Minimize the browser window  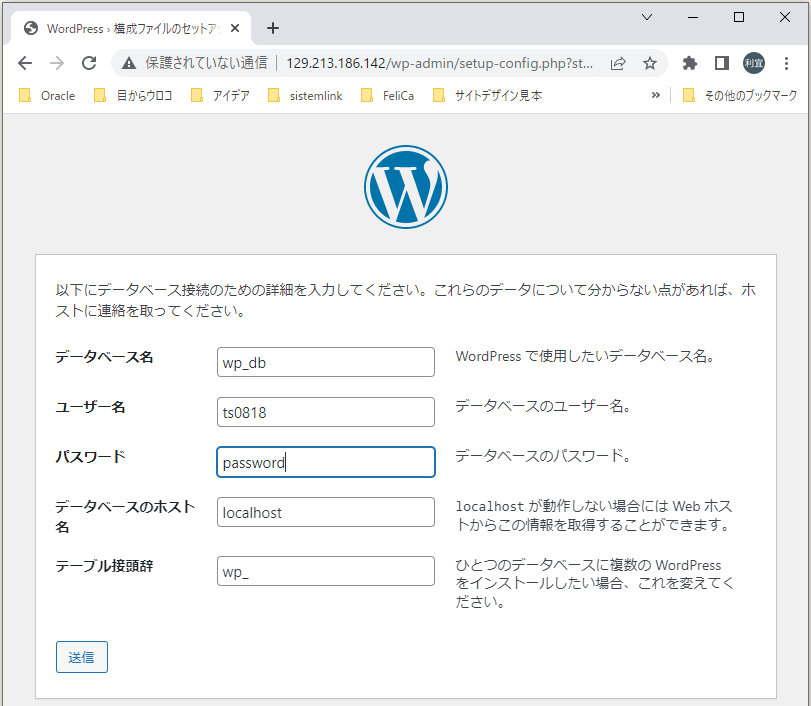pos(693,17)
